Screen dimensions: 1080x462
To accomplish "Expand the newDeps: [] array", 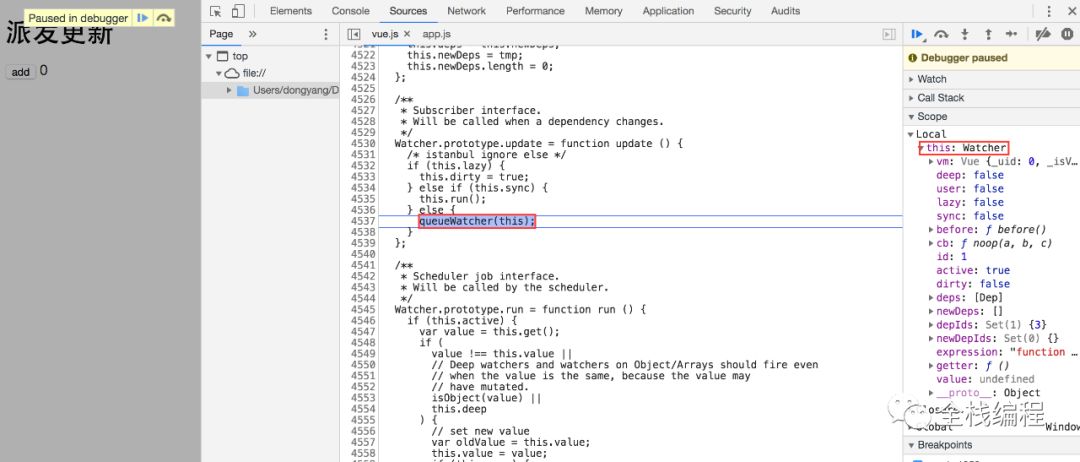I will click(931, 311).
